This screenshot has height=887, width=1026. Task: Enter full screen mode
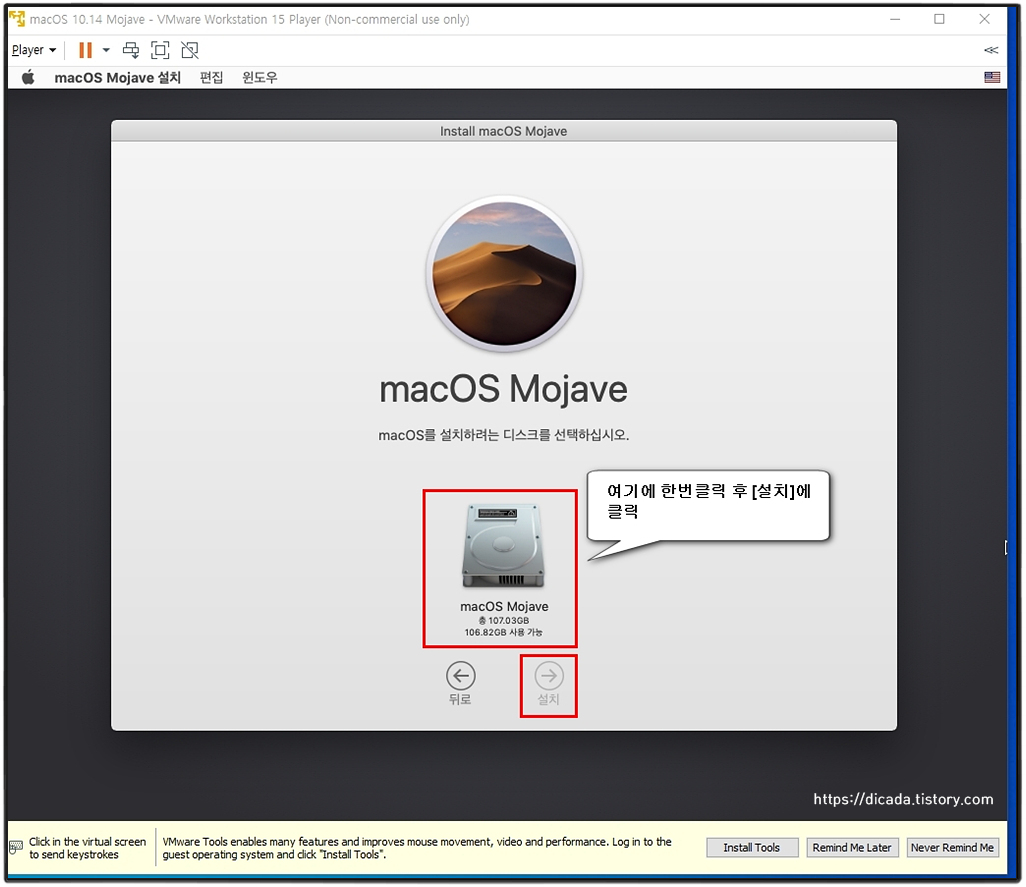pyautogui.click(x=160, y=50)
